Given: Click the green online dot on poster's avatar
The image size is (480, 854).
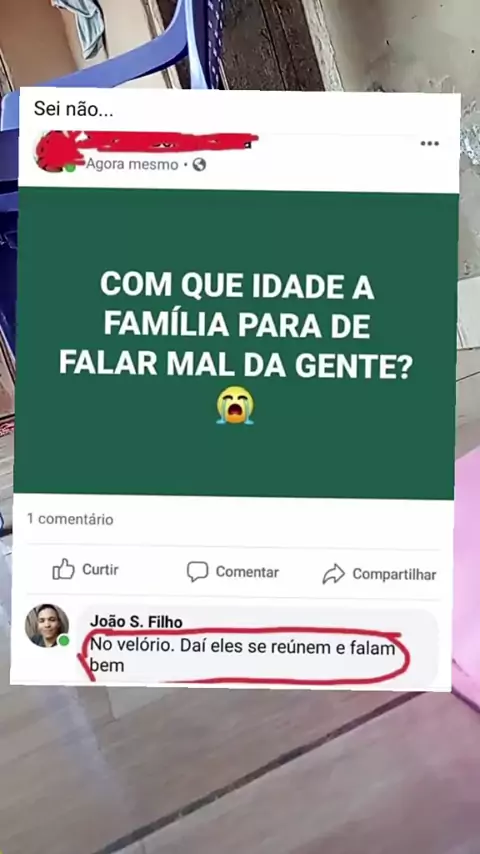Looking at the screenshot, I should tap(70, 167).
